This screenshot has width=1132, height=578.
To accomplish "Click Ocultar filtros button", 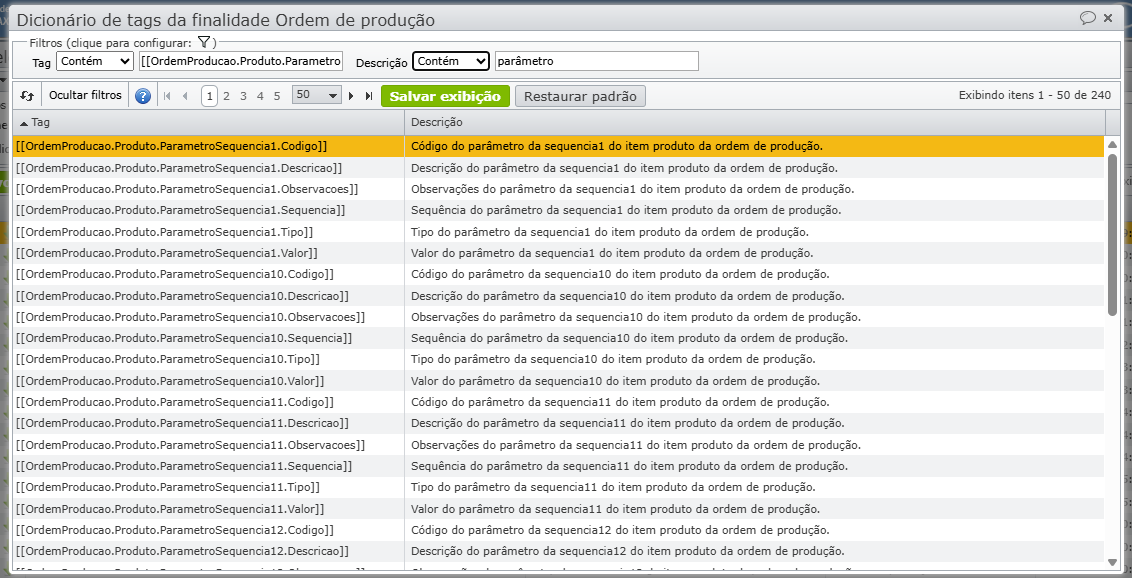I will [85, 96].
